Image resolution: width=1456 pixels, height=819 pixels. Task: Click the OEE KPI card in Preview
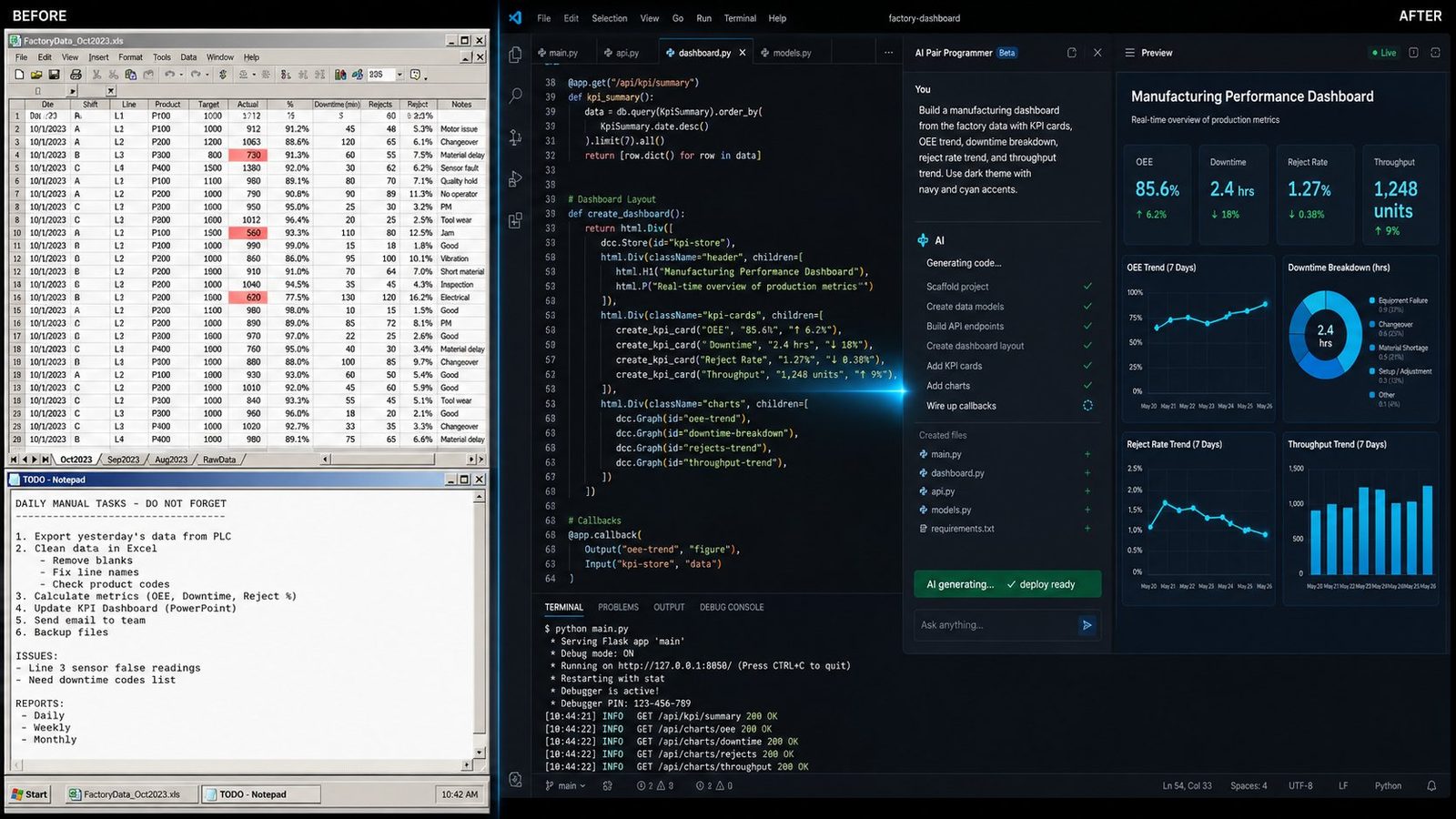(x=1158, y=194)
